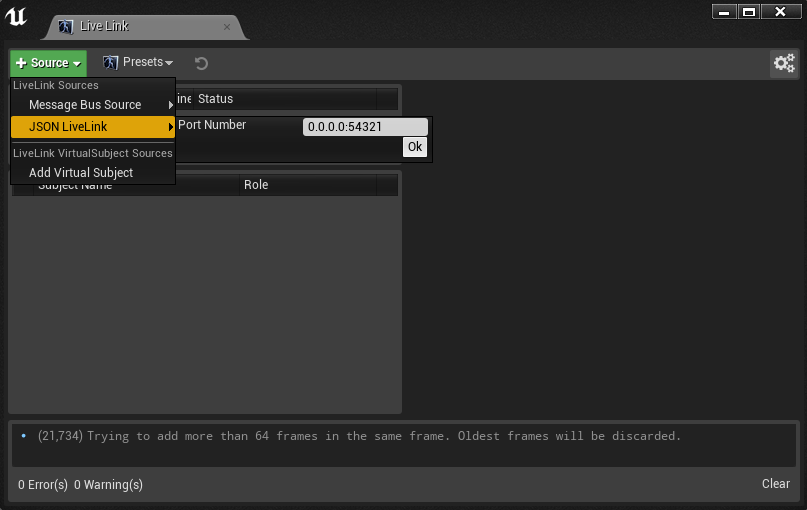Screen dimensions: 807x510
Task: Expand the Message Bus Source submenu arrow
Action: pyautogui.click(x=170, y=105)
